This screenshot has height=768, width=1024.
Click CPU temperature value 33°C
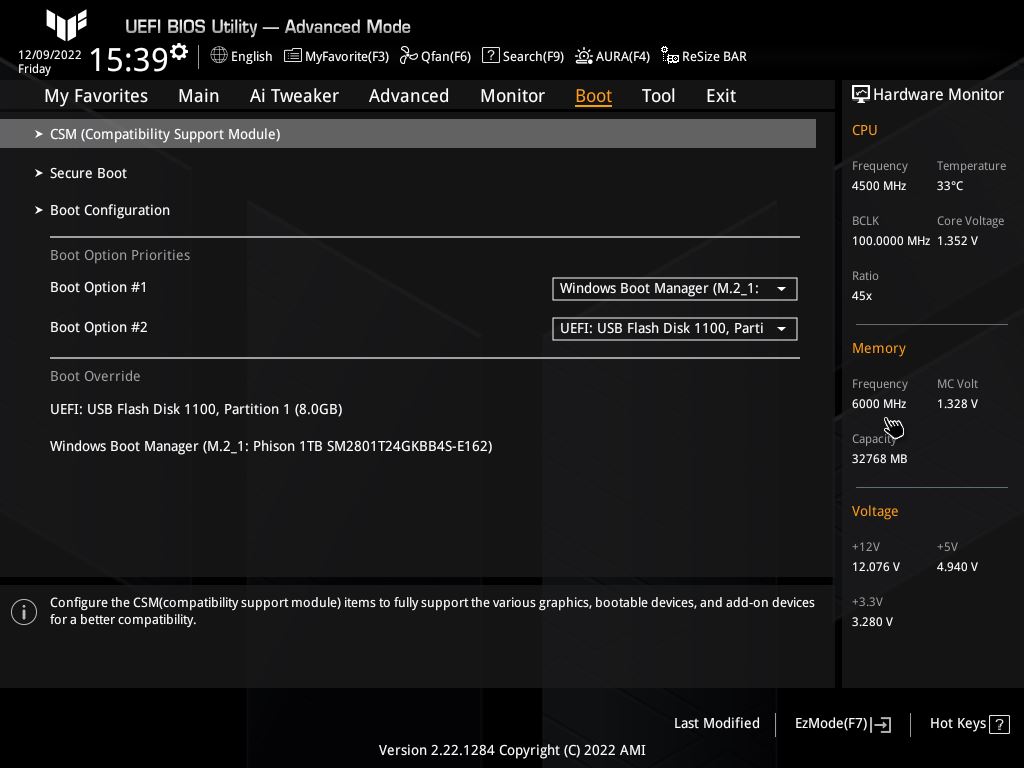950,185
